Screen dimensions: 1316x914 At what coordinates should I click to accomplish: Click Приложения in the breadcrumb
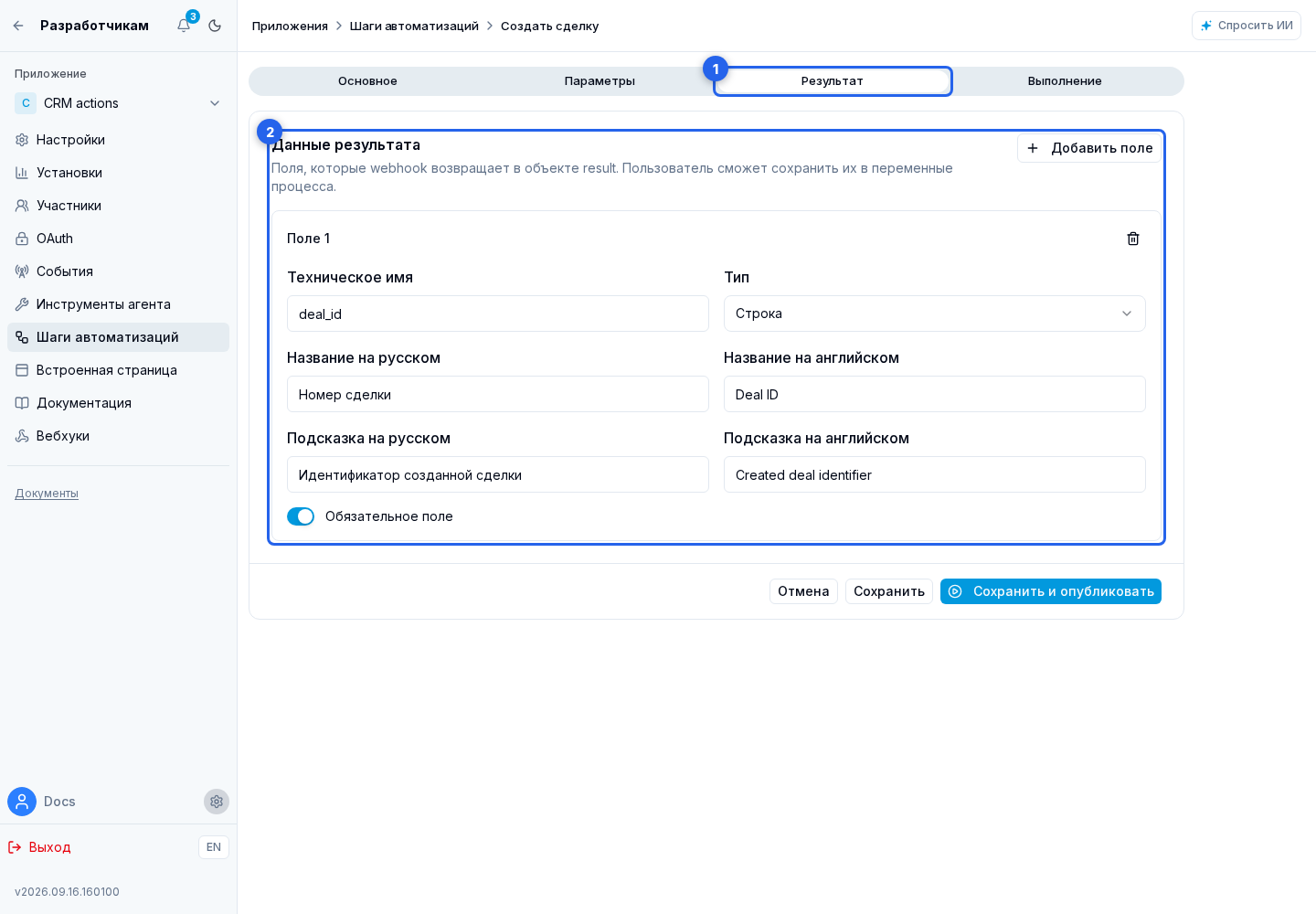(290, 26)
